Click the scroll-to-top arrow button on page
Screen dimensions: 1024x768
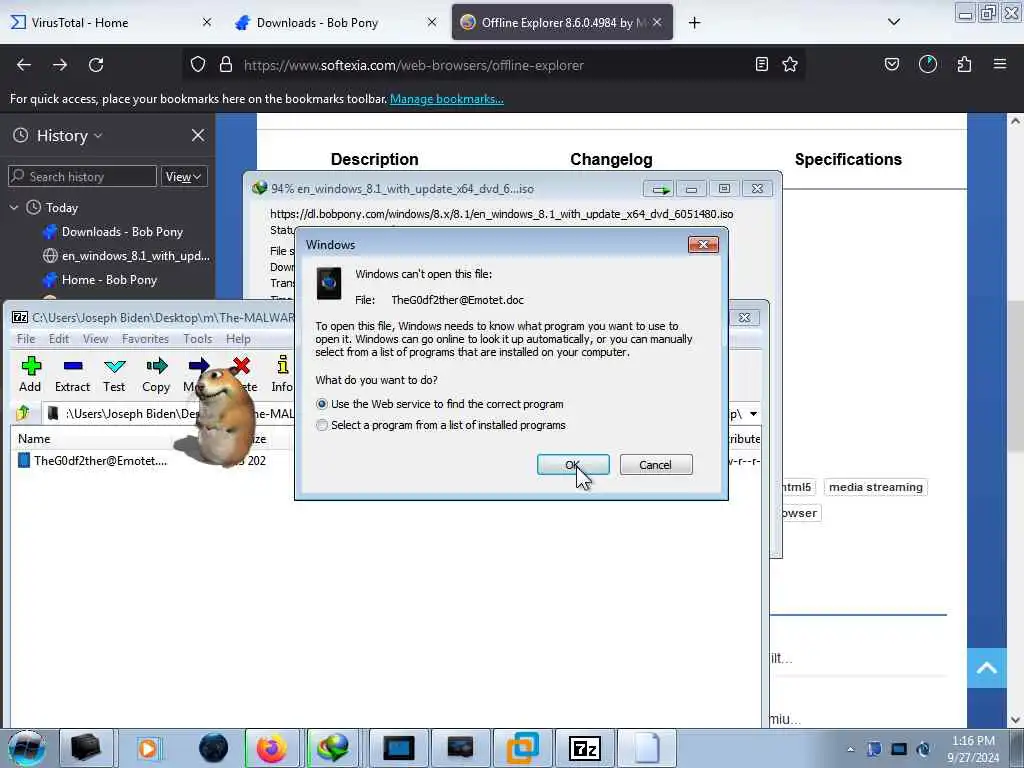pos(987,667)
